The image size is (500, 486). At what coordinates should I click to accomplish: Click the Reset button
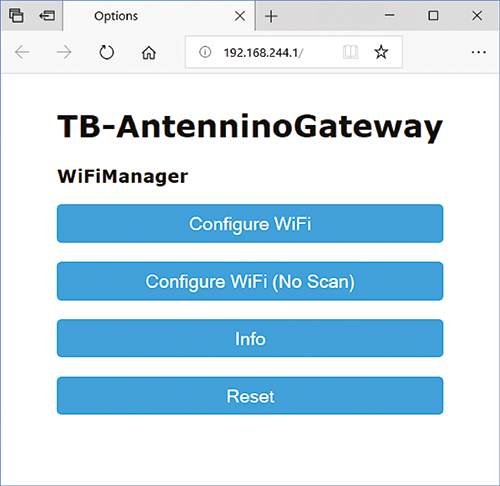pyautogui.click(x=250, y=396)
